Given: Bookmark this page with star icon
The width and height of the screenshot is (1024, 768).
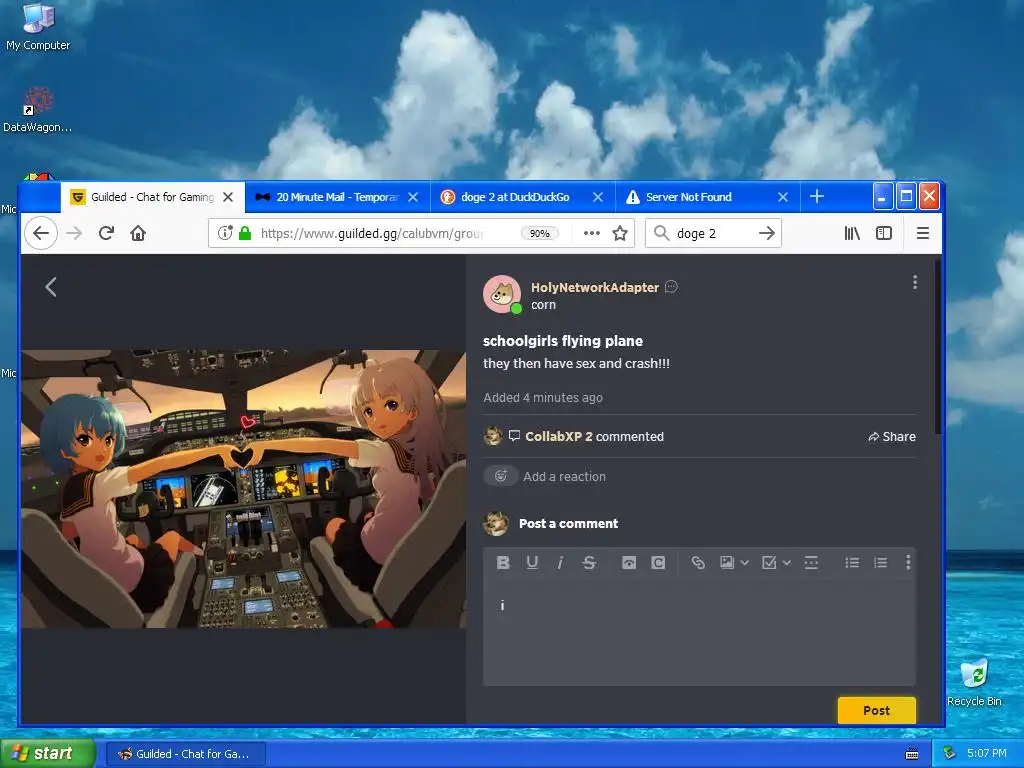Looking at the screenshot, I should [620, 233].
